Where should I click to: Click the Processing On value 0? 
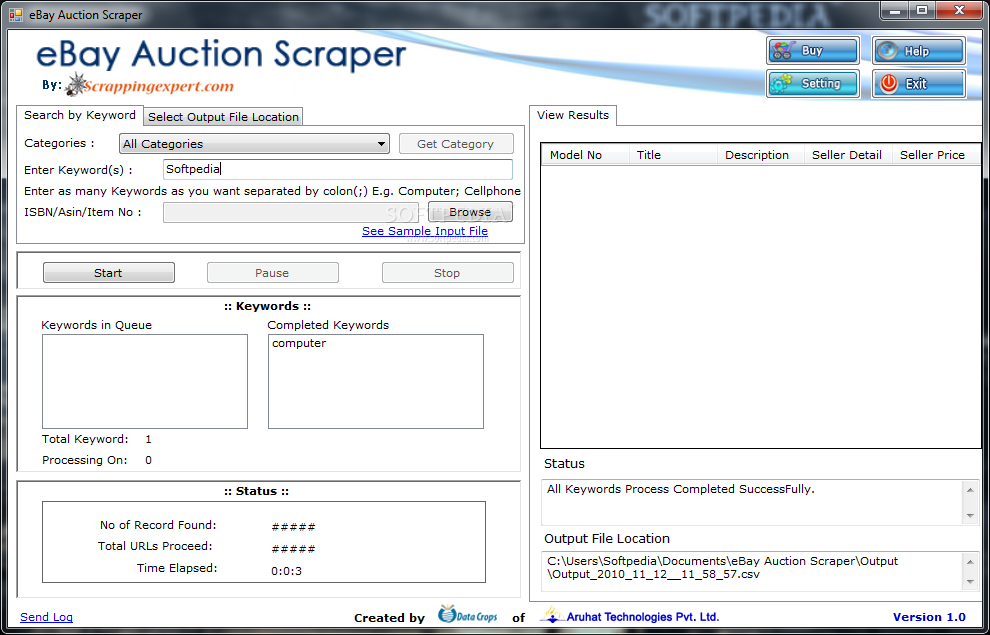click(148, 460)
